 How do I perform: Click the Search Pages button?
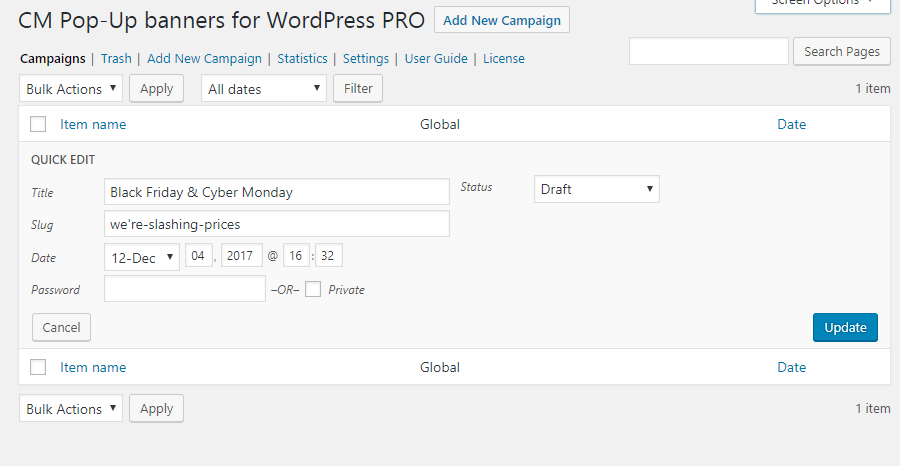pos(841,52)
